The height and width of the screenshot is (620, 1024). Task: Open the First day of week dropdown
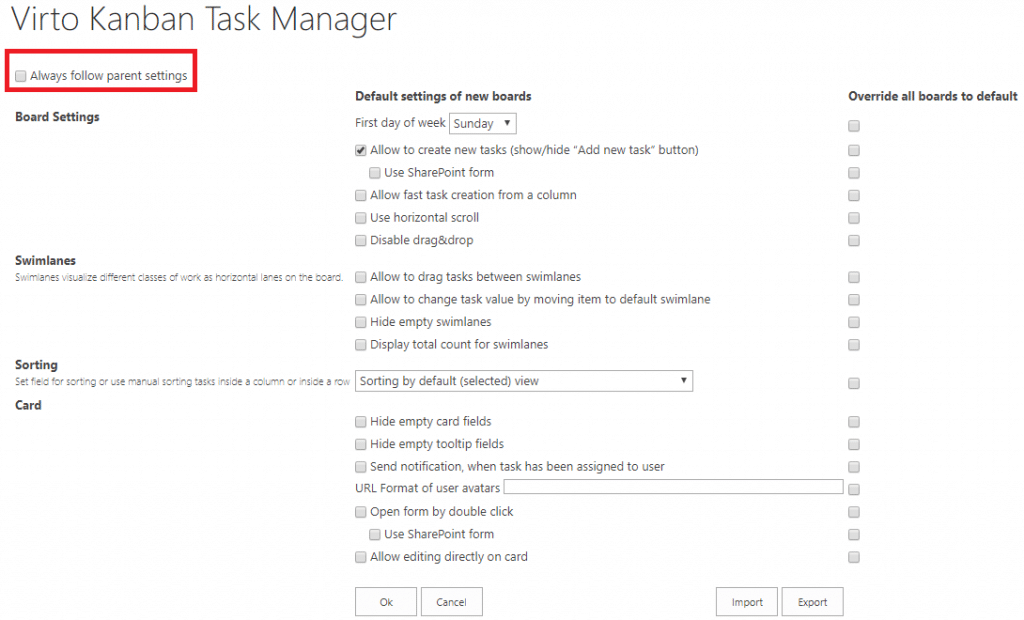click(483, 123)
